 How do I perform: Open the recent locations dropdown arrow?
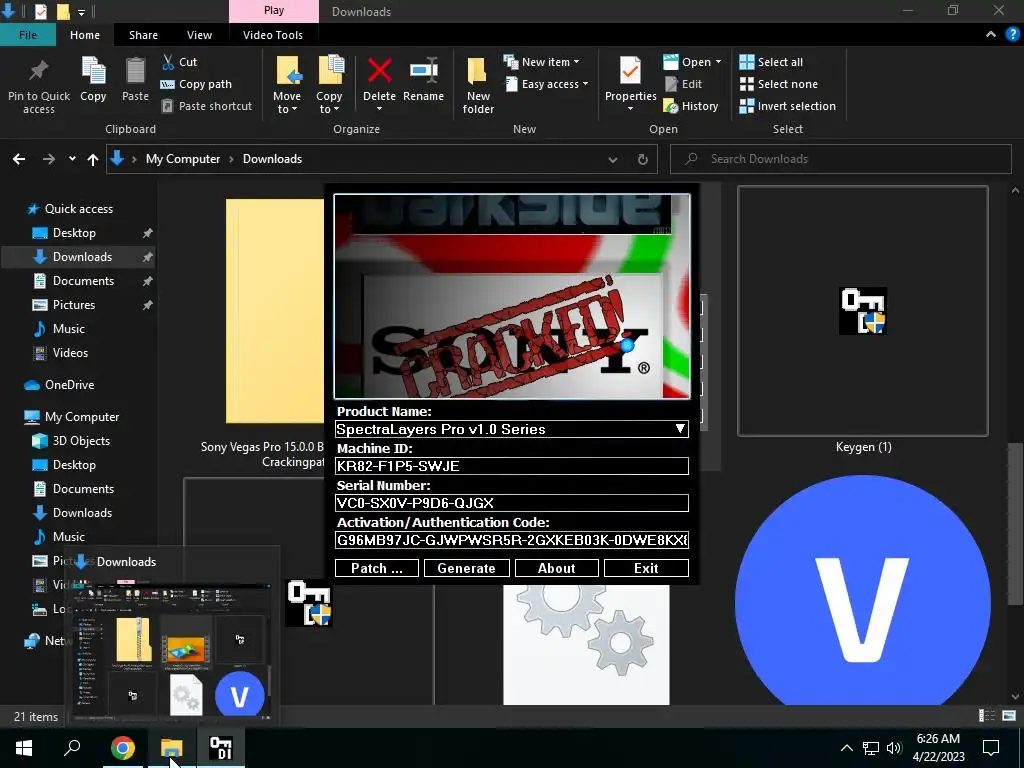72,159
